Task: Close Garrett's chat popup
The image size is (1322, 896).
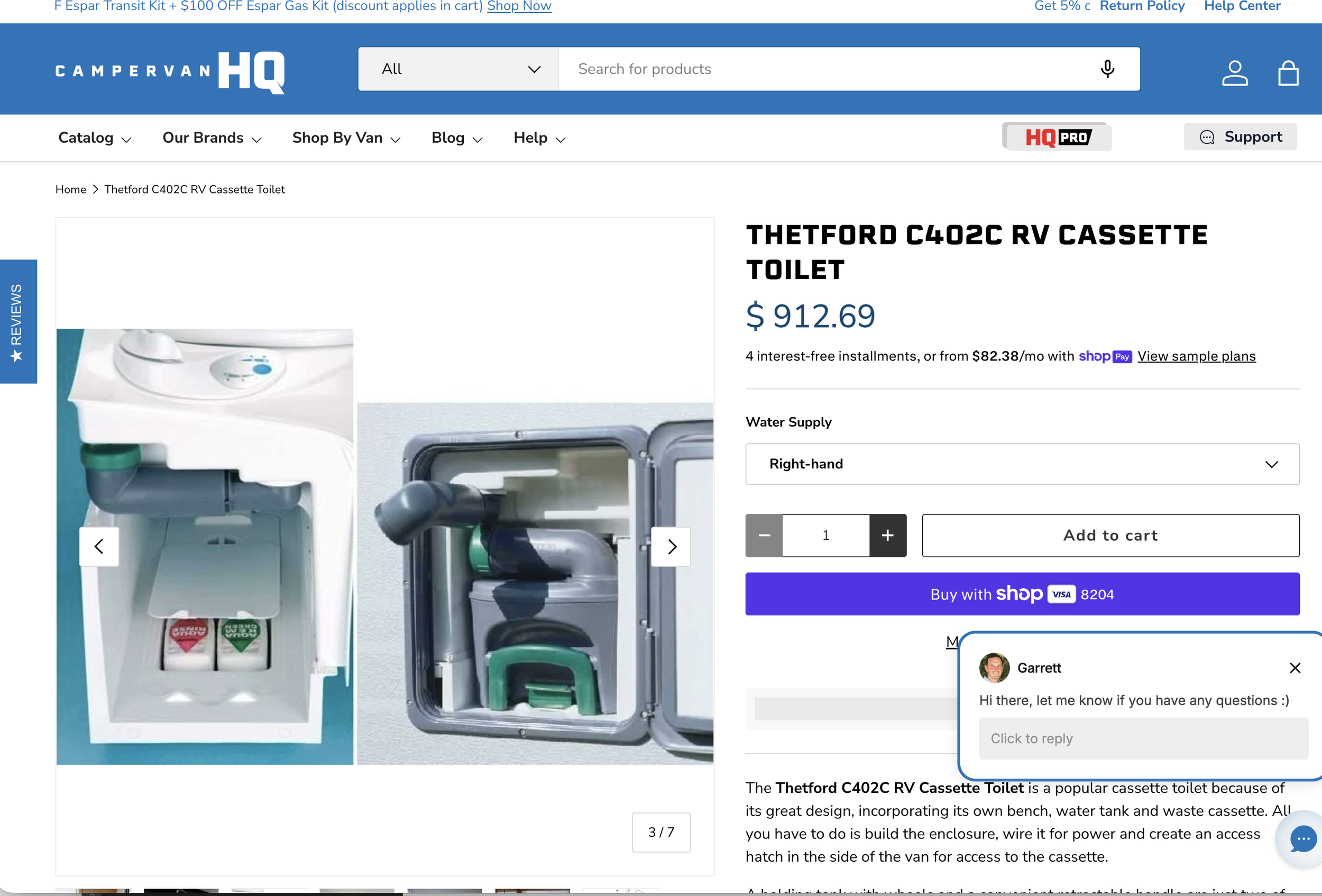Action: (x=1295, y=668)
